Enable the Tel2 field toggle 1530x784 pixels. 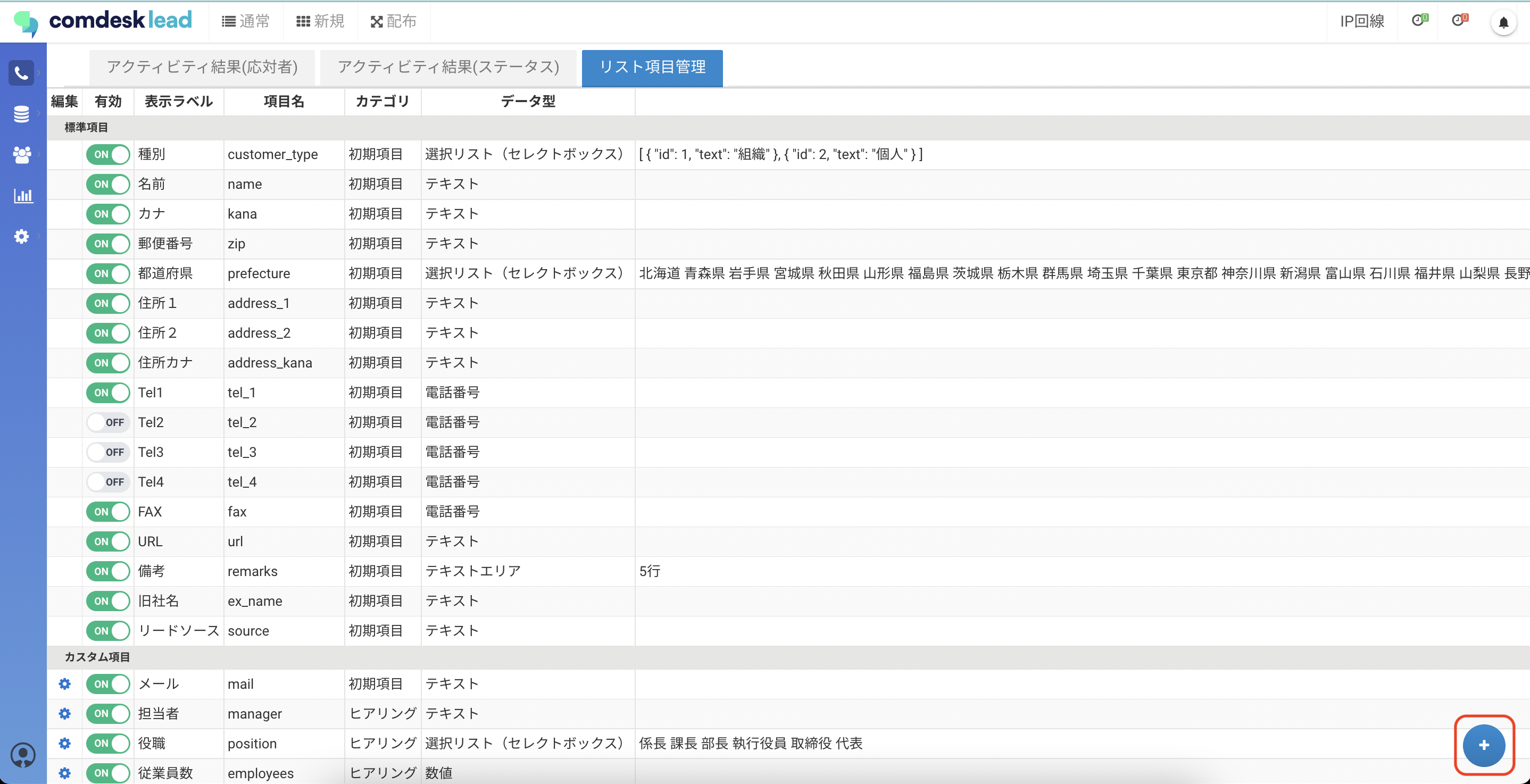(x=107, y=422)
